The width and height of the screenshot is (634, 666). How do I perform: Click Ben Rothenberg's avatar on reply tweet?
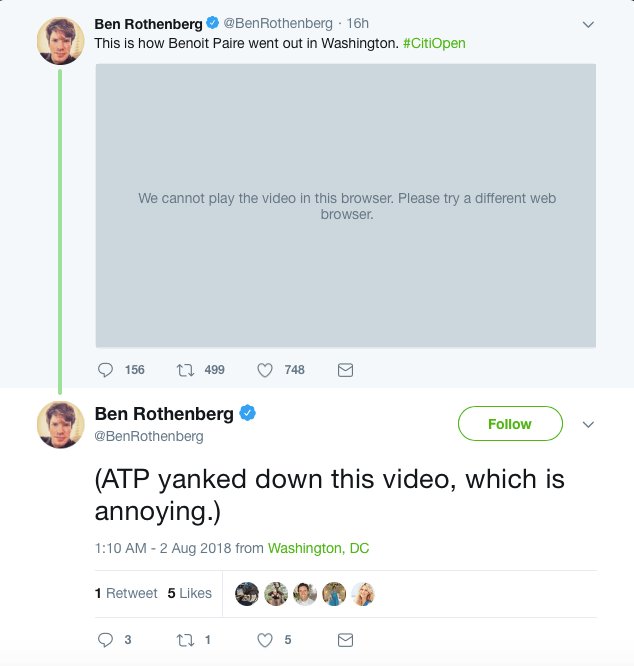[60, 424]
